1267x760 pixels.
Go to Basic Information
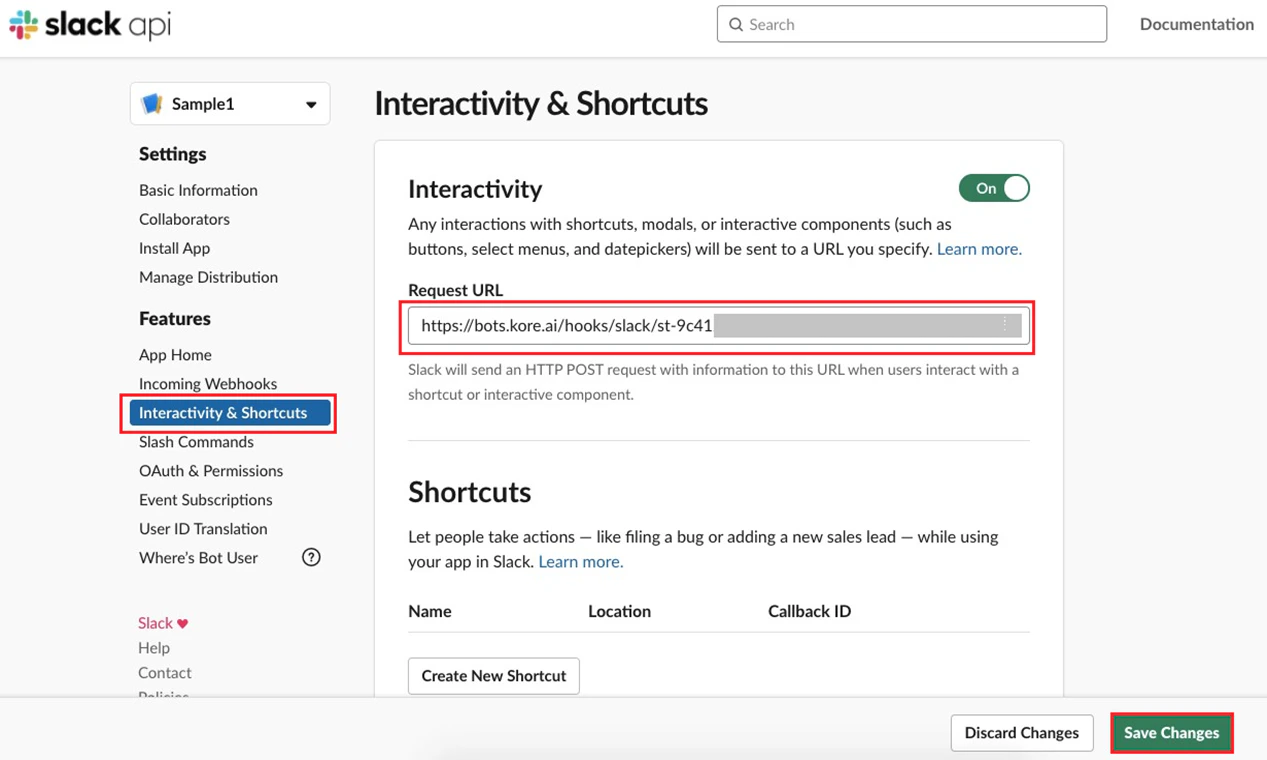coord(198,189)
